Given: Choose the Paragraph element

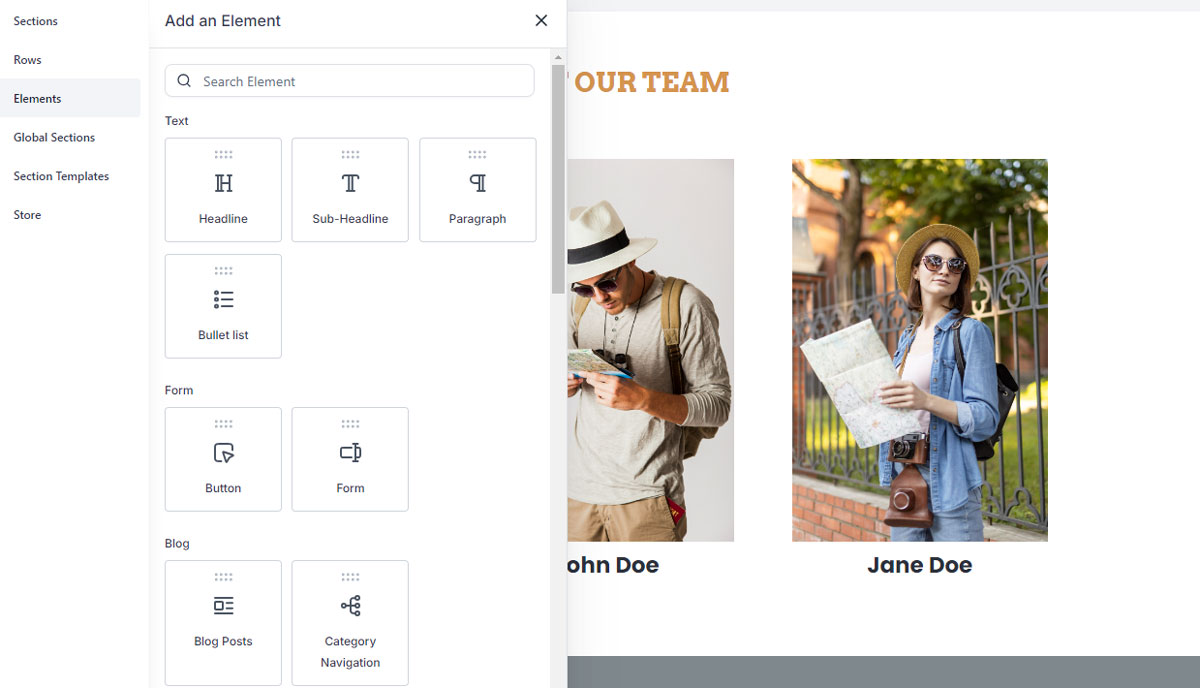Looking at the screenshot, I should click(477, 190).
